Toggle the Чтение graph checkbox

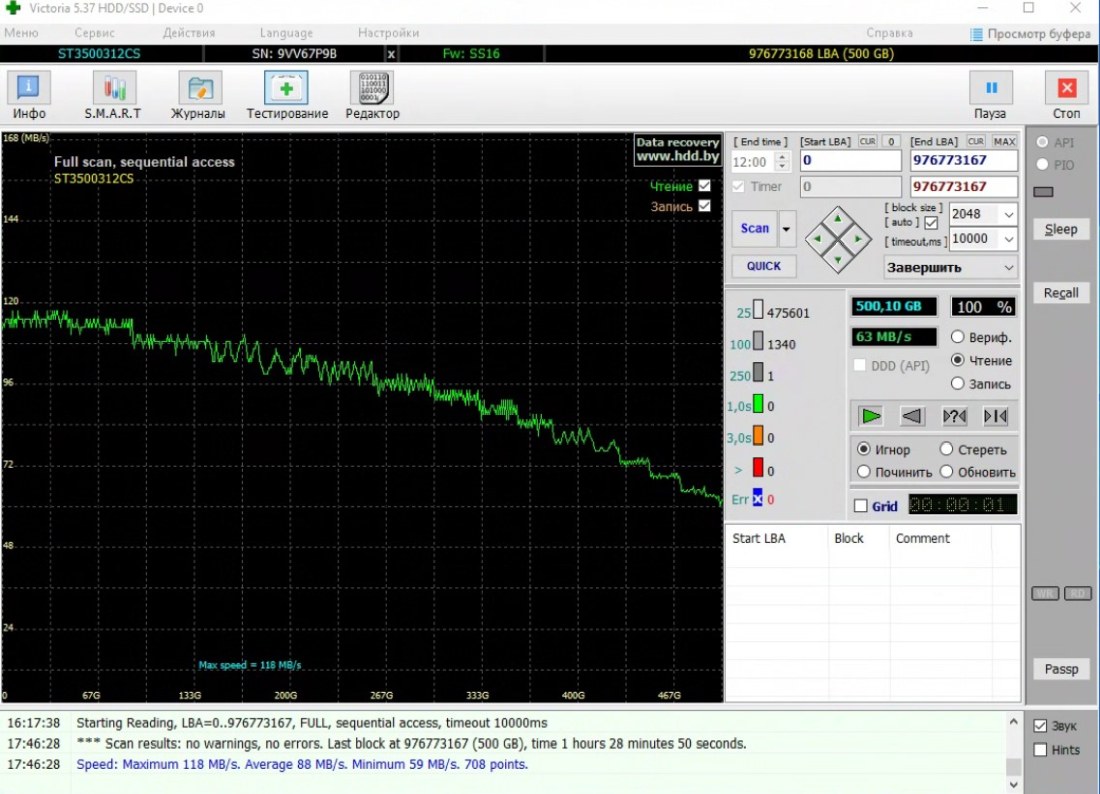(704, 186)
